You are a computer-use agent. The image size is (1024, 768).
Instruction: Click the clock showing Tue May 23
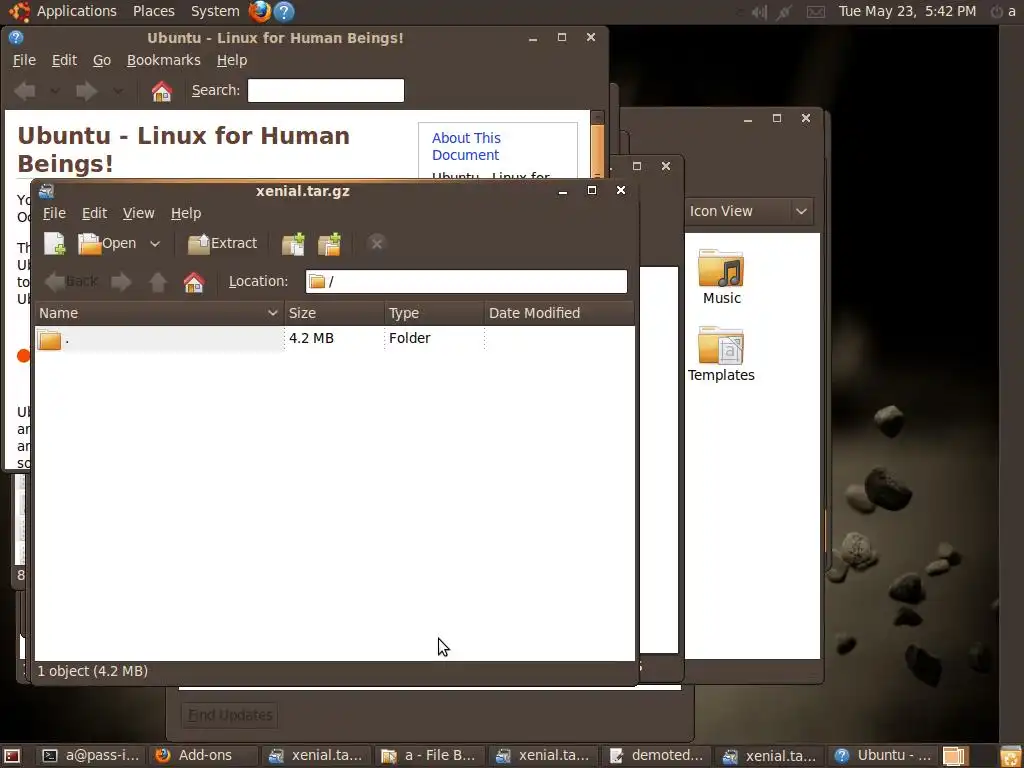pos(907,11)
